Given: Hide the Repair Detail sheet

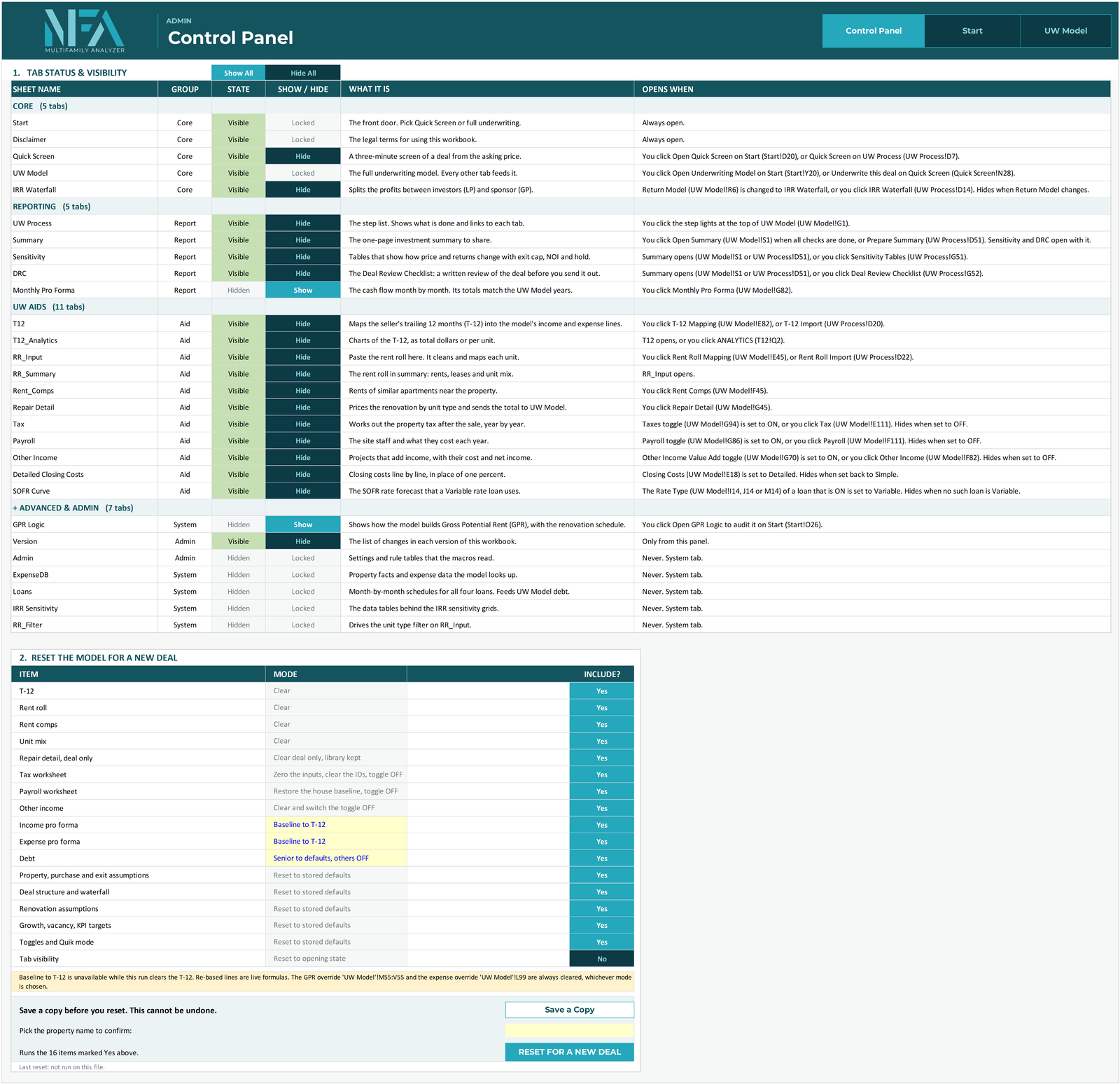Looking at the screenshot, I should coord(303,408).
